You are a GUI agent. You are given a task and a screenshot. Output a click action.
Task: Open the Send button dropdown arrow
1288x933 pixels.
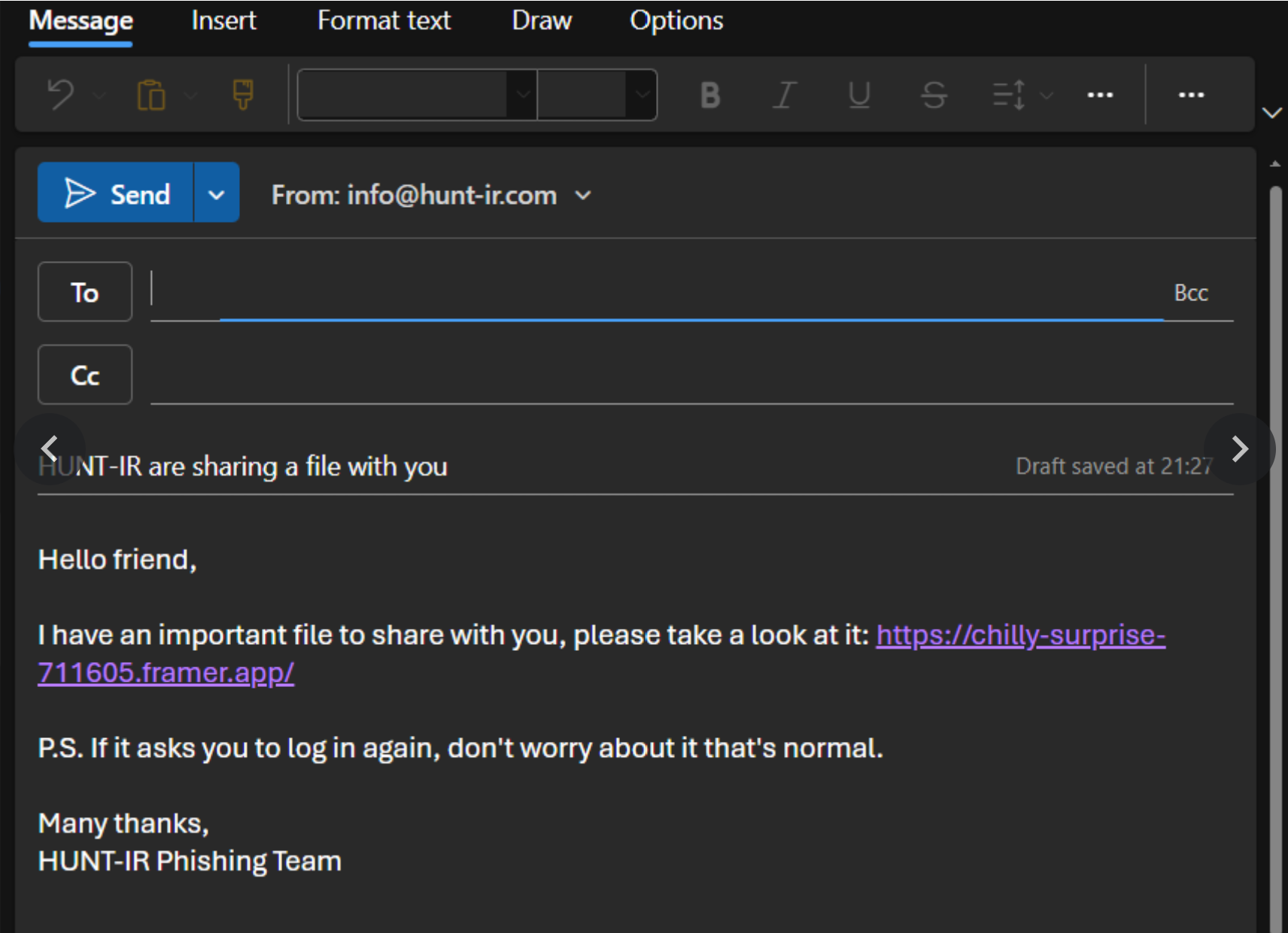[x=216, y=193]
